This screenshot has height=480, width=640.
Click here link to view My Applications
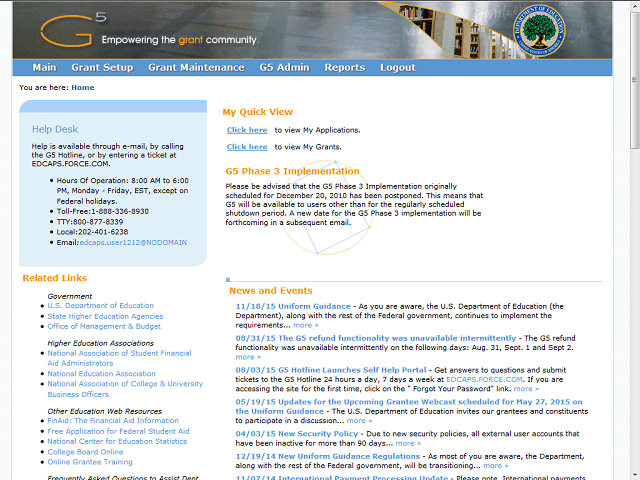pyautogui.click(x=247, y=130)
